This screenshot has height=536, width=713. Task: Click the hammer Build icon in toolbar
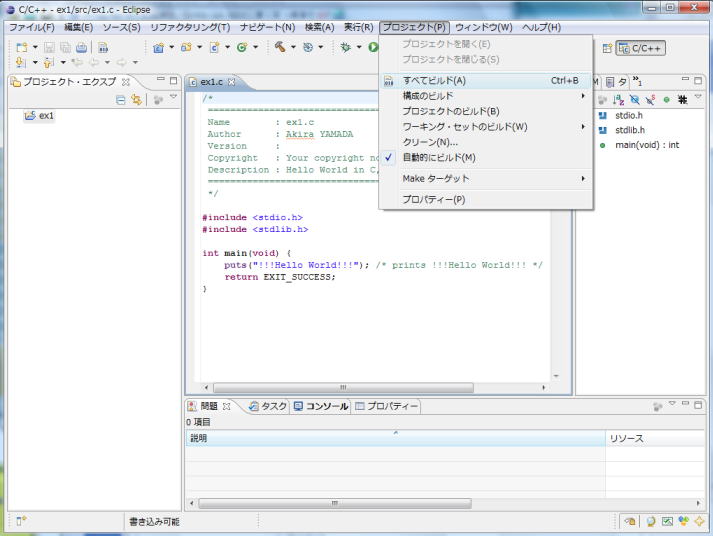pos(281,47)
